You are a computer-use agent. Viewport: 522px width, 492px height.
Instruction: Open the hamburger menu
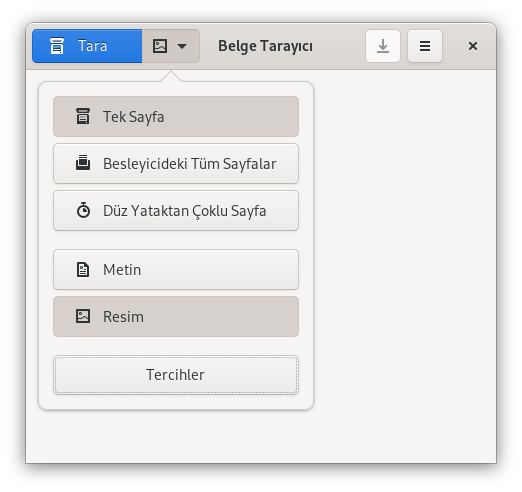point(425,46)
